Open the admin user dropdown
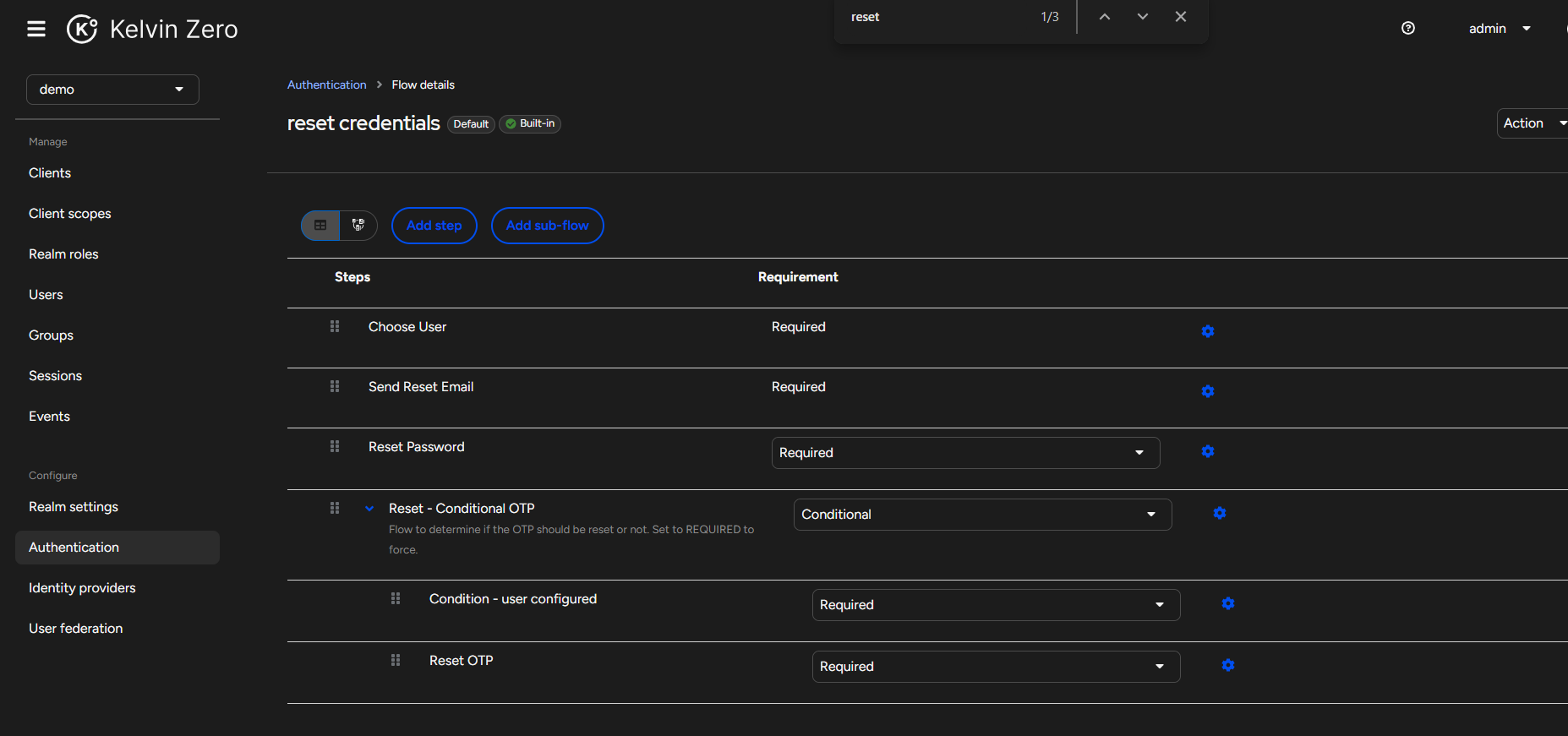The width and height of the screenshot is (1568, 736). tap(1500, 29)
